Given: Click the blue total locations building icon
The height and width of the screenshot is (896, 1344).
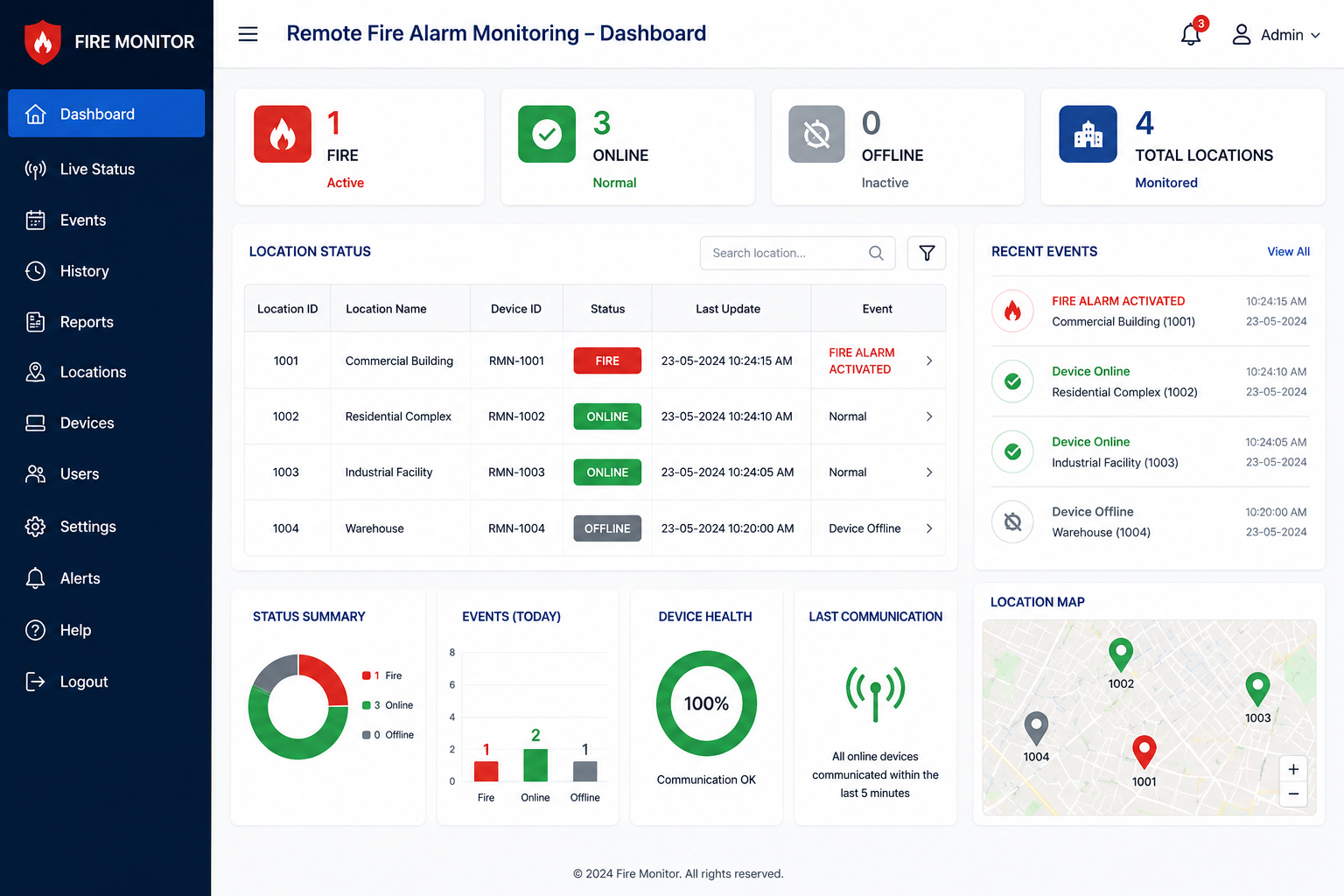Looking at the screenshot, I should (1088, 134).
